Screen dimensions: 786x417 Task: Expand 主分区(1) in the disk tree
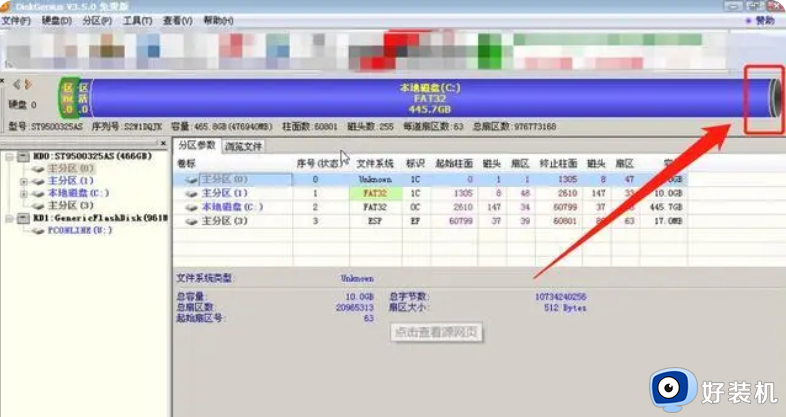tap(23, 181)
